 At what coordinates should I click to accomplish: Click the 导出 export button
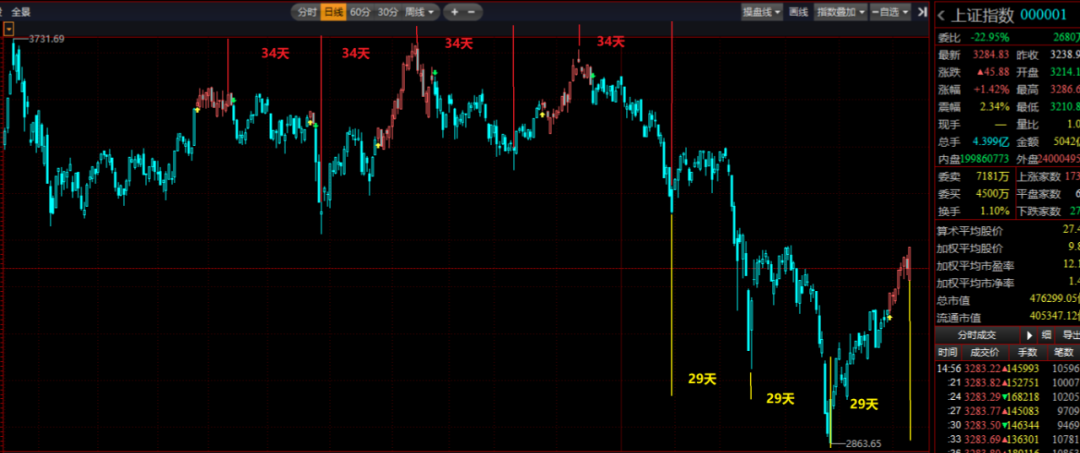(x=1069, y=335)
